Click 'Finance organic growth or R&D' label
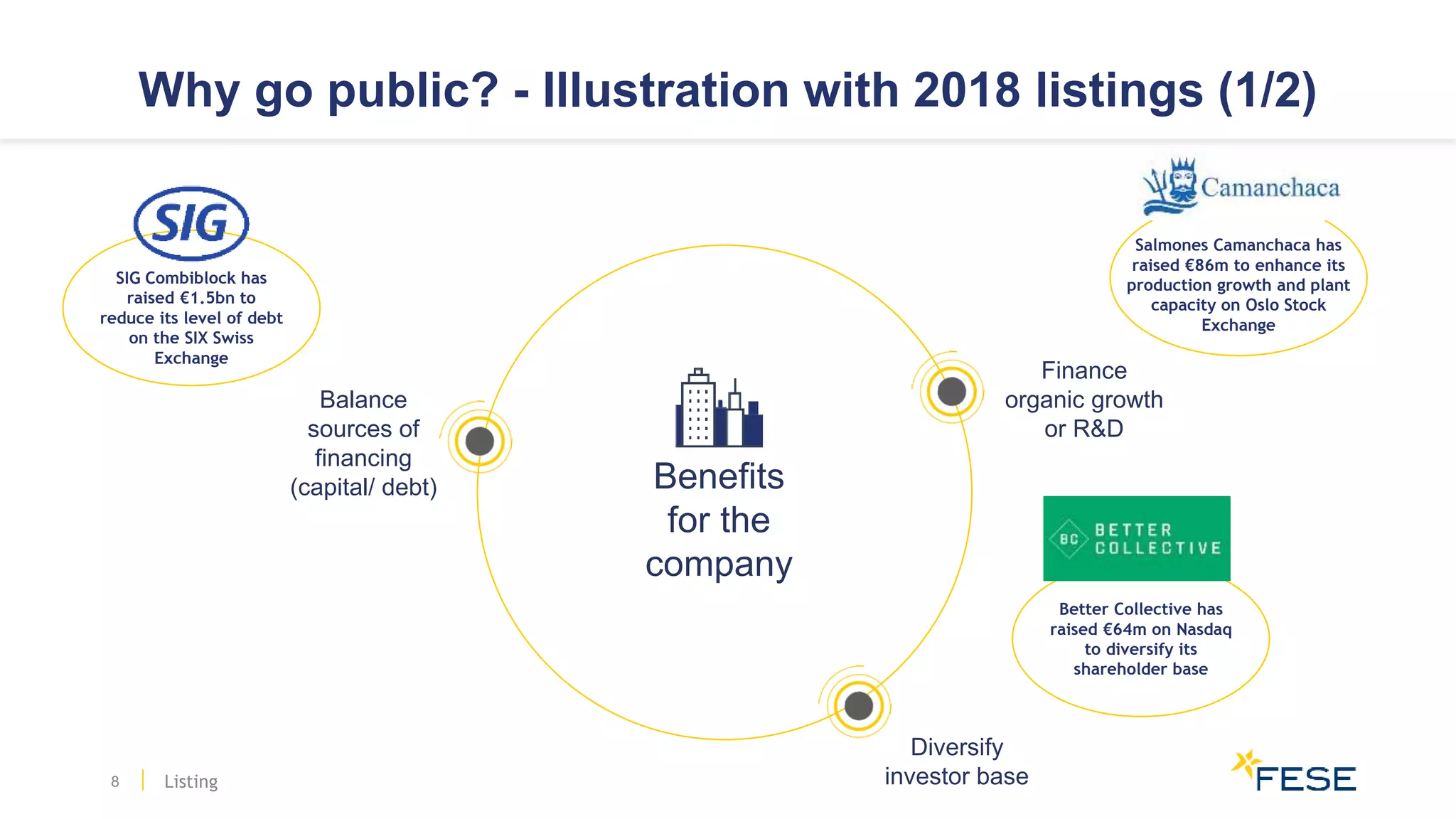The height and width of the screenshot is (819, 1456). point(1083,400)
